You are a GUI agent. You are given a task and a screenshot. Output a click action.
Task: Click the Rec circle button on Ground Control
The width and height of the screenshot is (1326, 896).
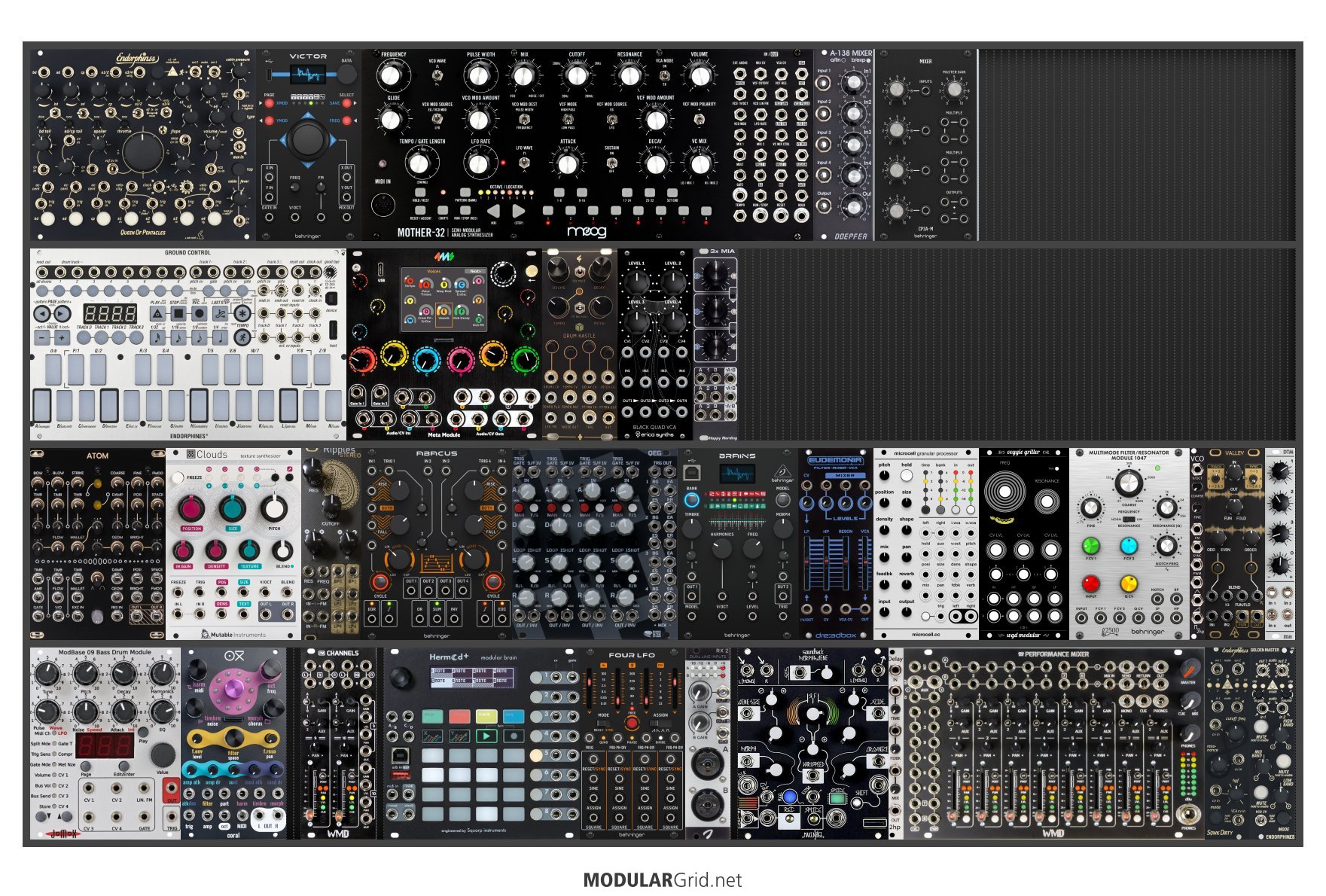point(200,313)
